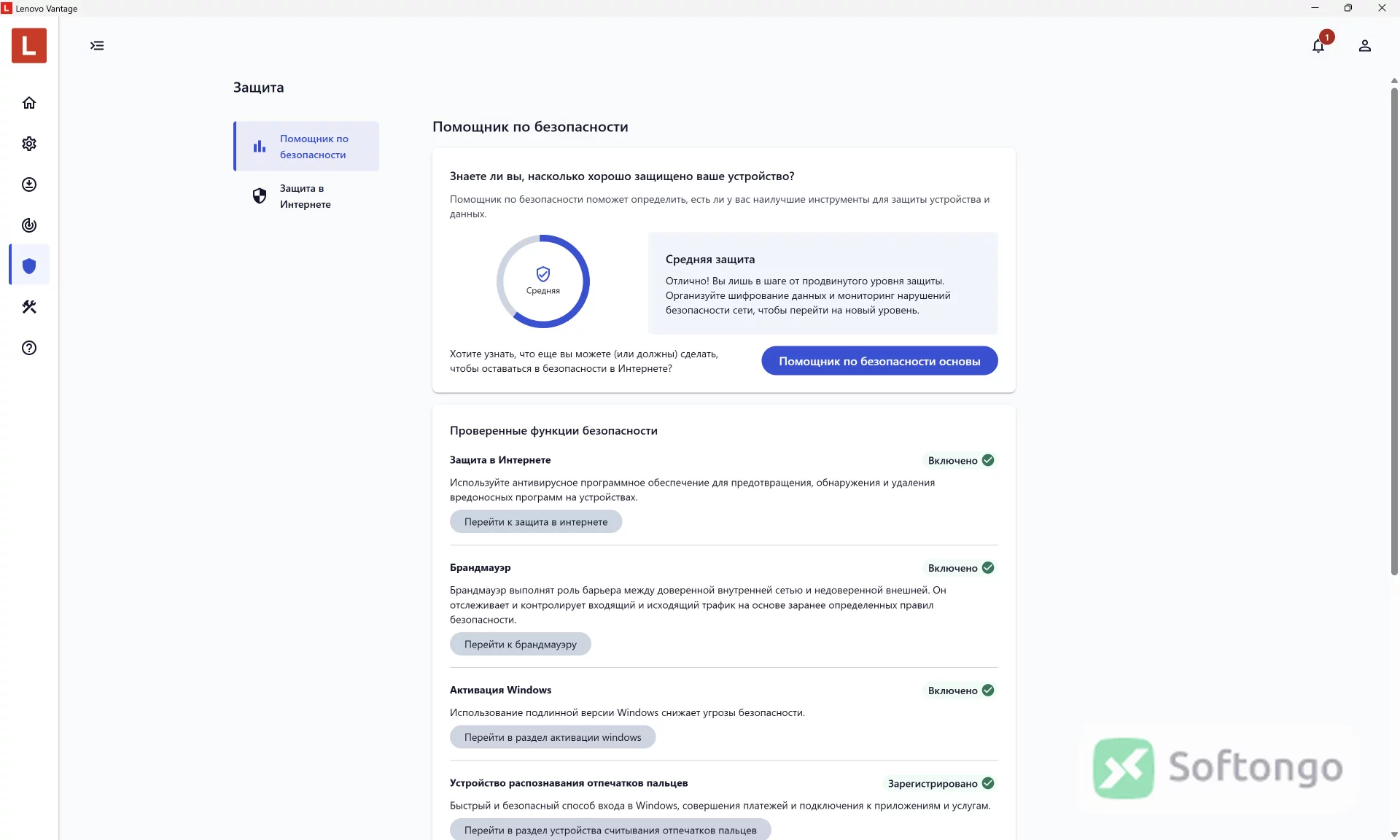Select the Security shield sidebar icon
1400x840 pixels.
pos(29,265)
